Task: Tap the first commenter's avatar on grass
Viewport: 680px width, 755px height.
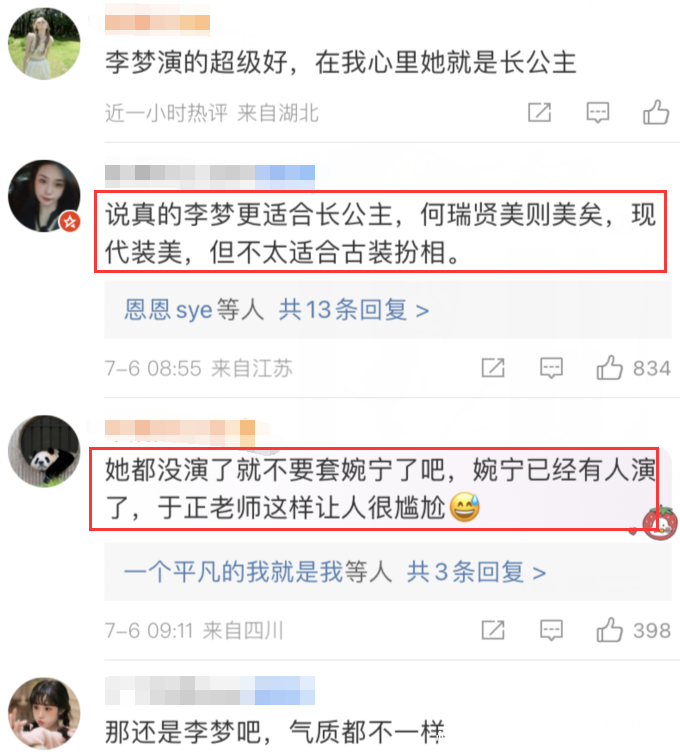Action: coord(44,43)
